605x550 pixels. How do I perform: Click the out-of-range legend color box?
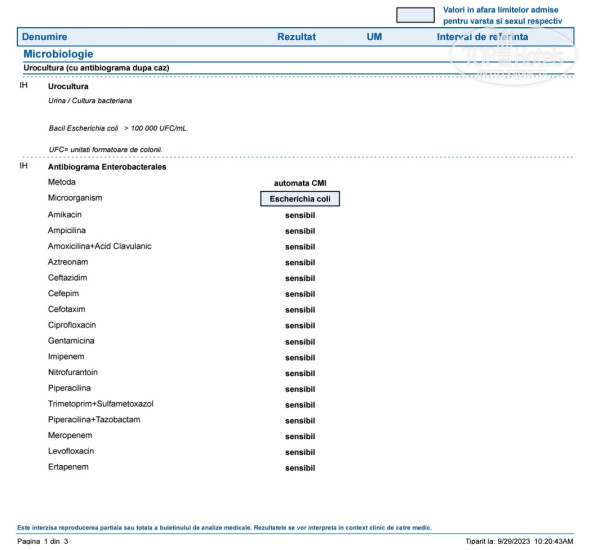415,15
